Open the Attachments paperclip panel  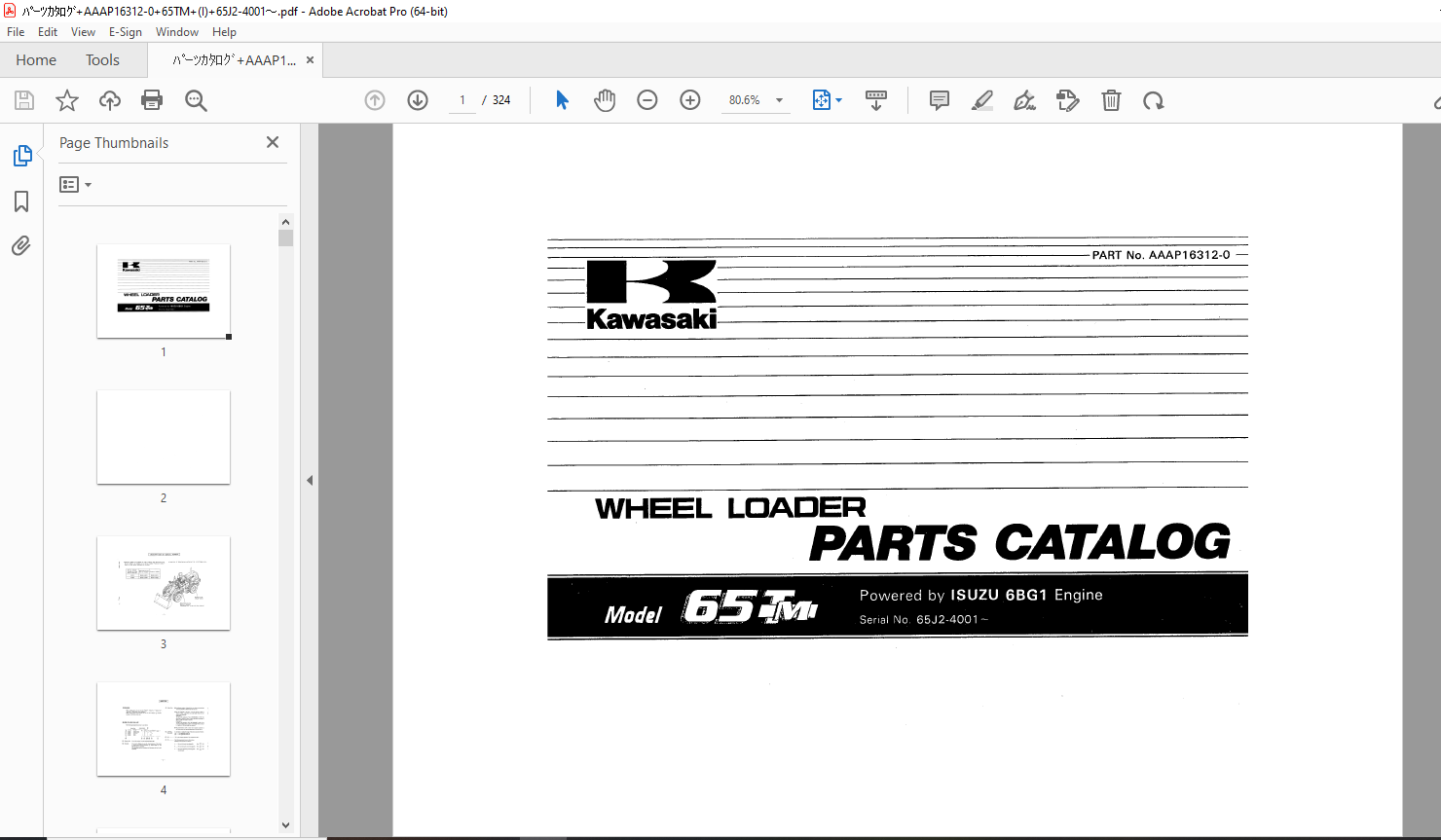21,245
